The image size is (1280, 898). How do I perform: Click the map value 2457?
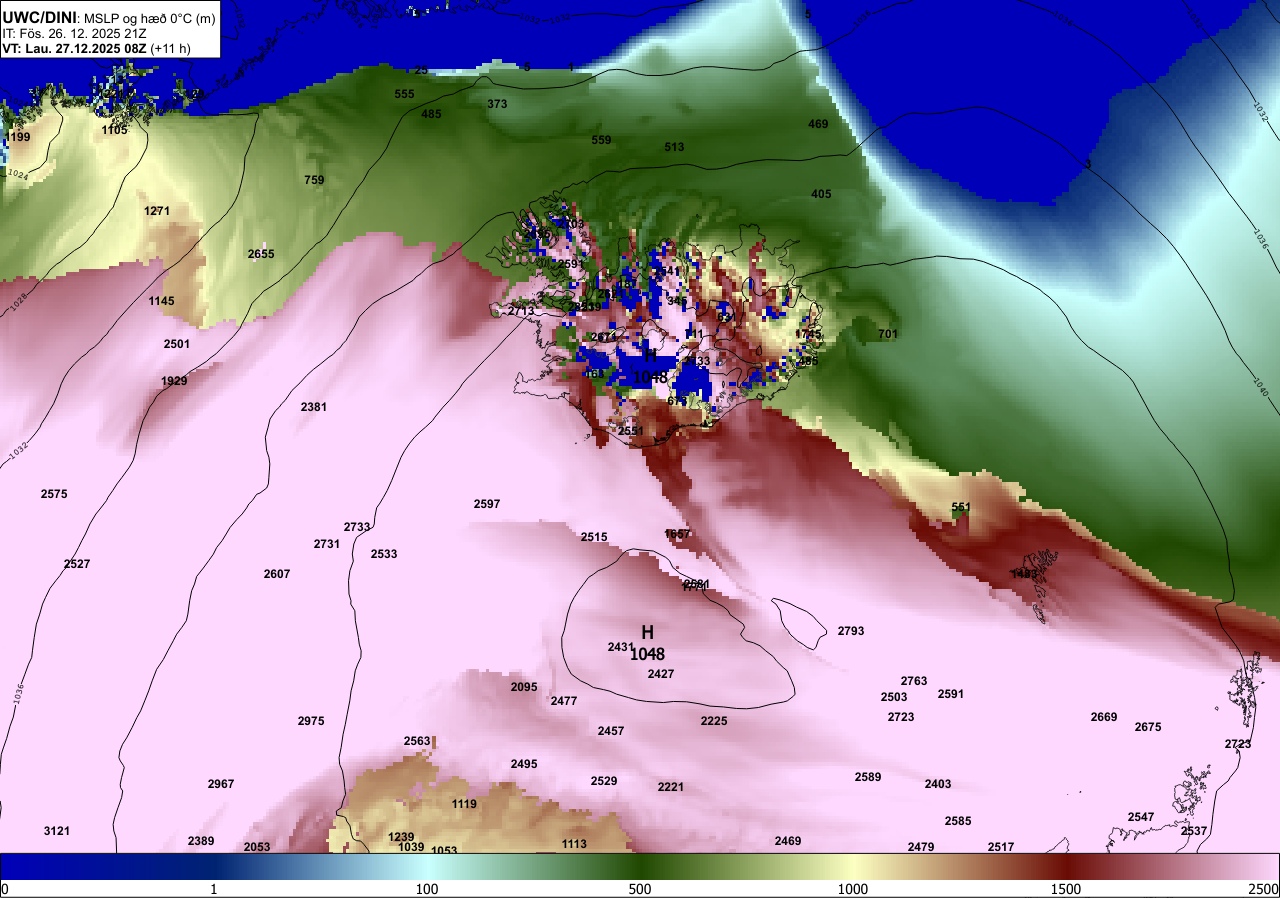tap(611, 731)
